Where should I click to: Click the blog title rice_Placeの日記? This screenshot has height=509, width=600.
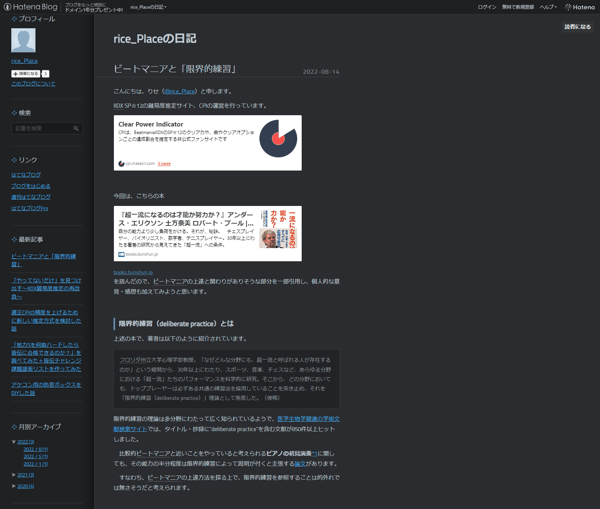(x=155, y=39)
